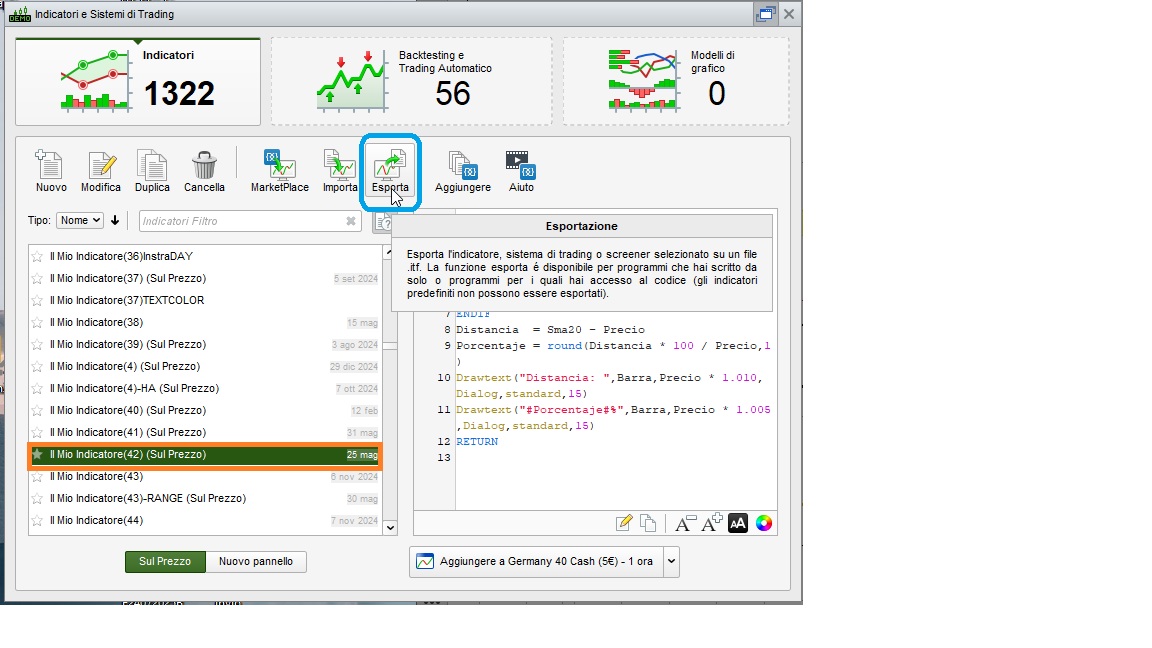The height and width of the screenshot is (648, 1152).
Task: Delete the indicator using Cancella trash icon
Action: 204,167
